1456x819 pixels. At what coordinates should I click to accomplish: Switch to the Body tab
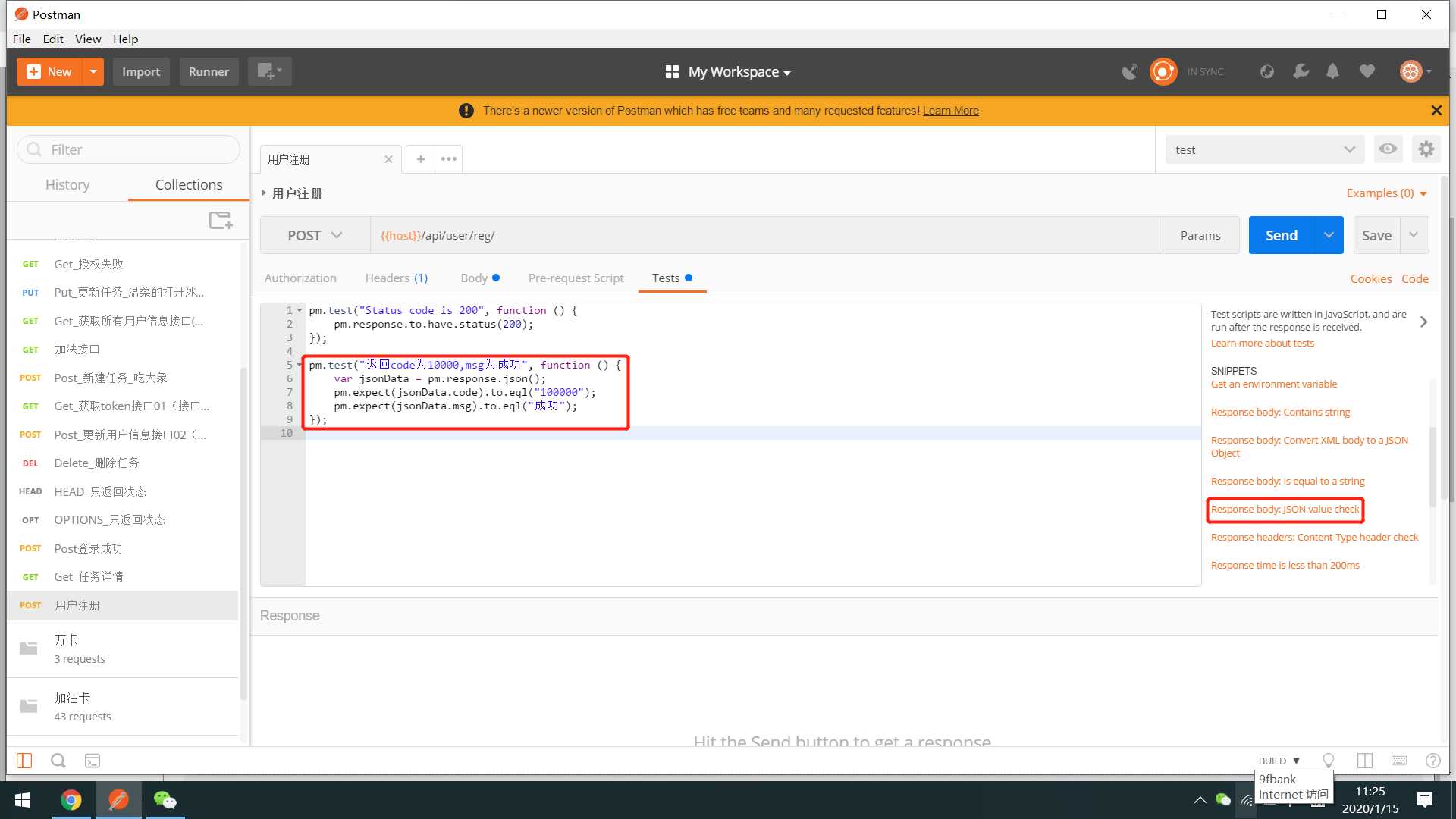tap(480, 278)
